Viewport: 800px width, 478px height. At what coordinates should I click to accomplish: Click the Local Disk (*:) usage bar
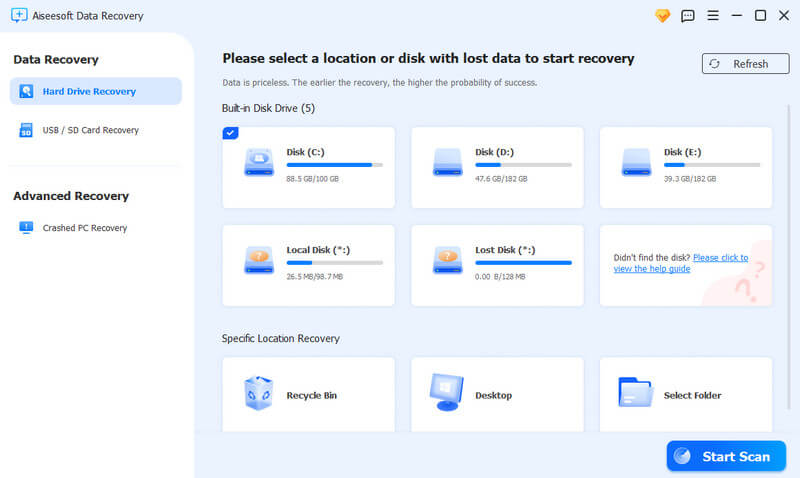coord(335,263)
